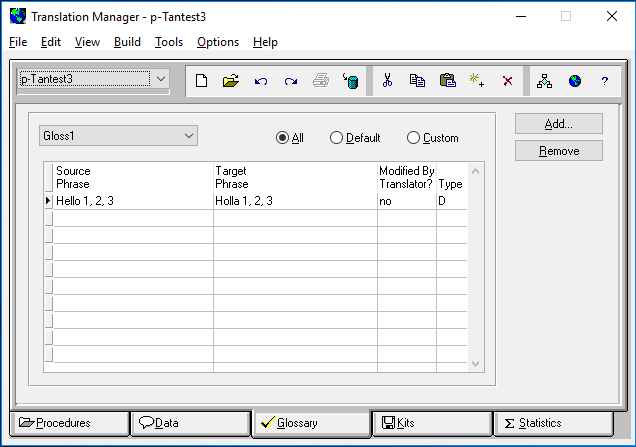The height and width of the screenshot is (447, 636).
Task: Click the Open folder toolbar icon
Action: tap(231, 81)
